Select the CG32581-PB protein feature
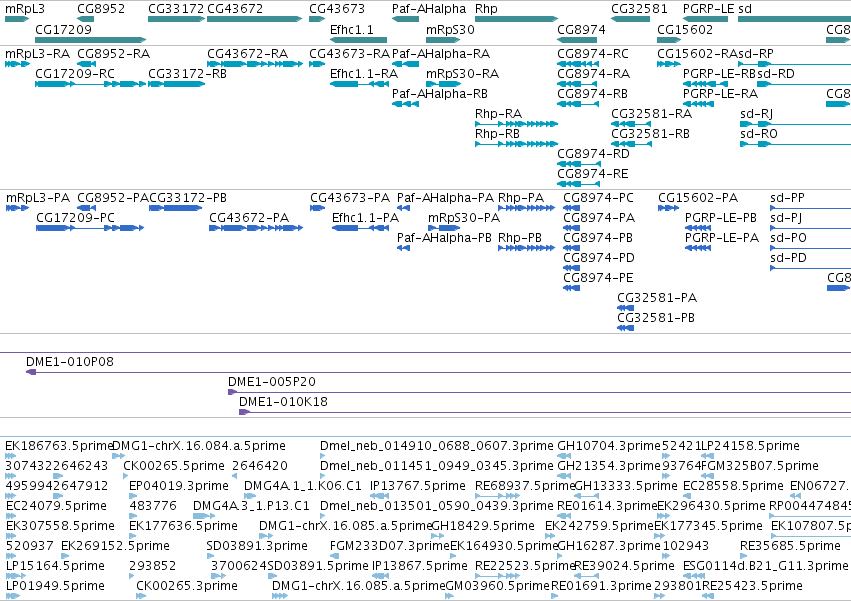Screen dimensions: 851x601 [x=625, y=328]
